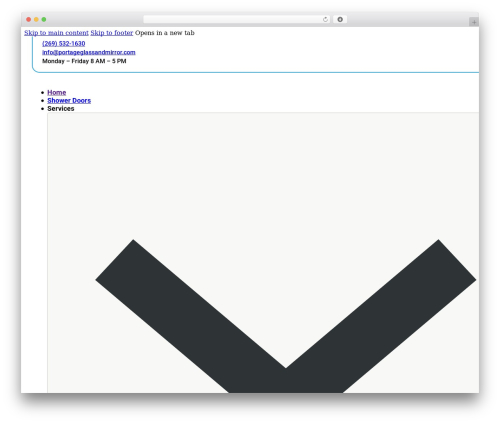Click the Skip to main content link
This screenshot has width=500, height=423.
point(56,33)
